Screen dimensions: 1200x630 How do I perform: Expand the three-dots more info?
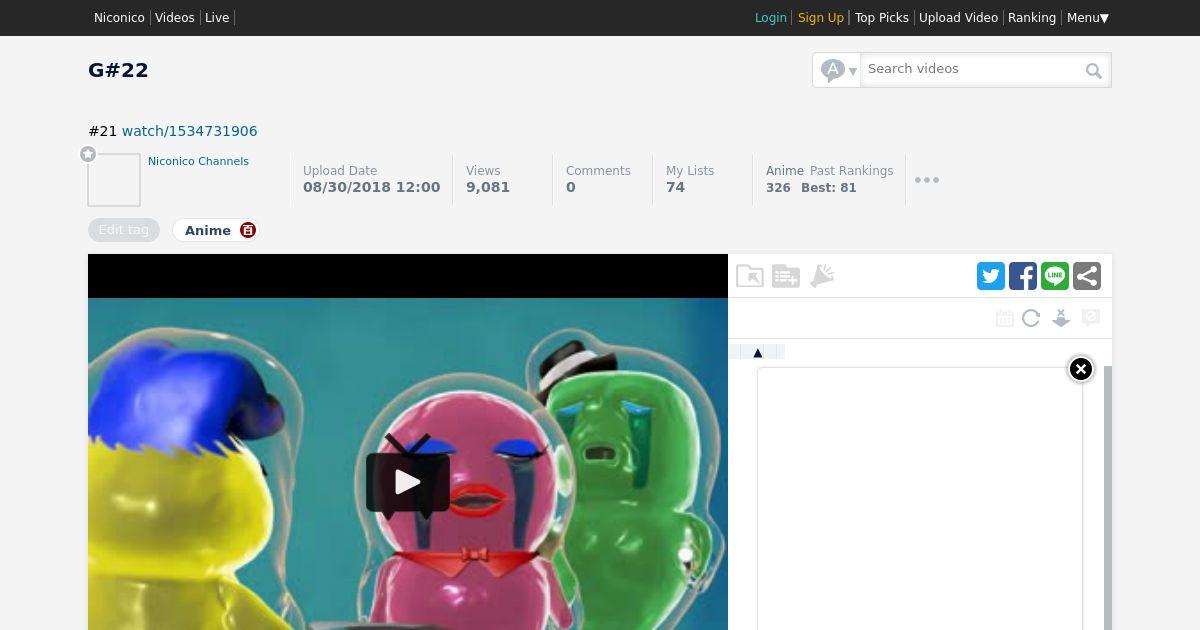tap(927, 180)
